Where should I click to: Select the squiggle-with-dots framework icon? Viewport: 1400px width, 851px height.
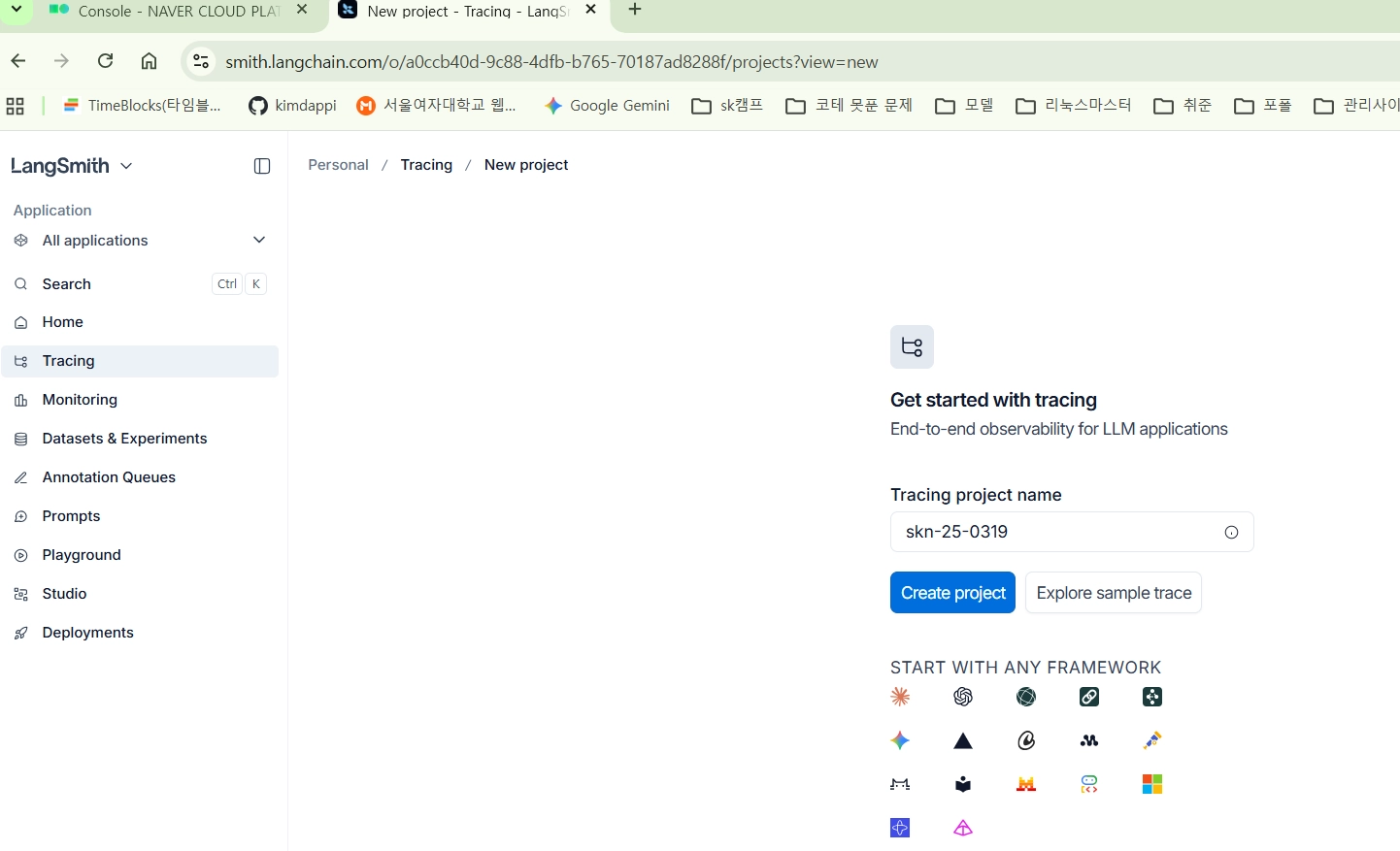(1089, 740)
